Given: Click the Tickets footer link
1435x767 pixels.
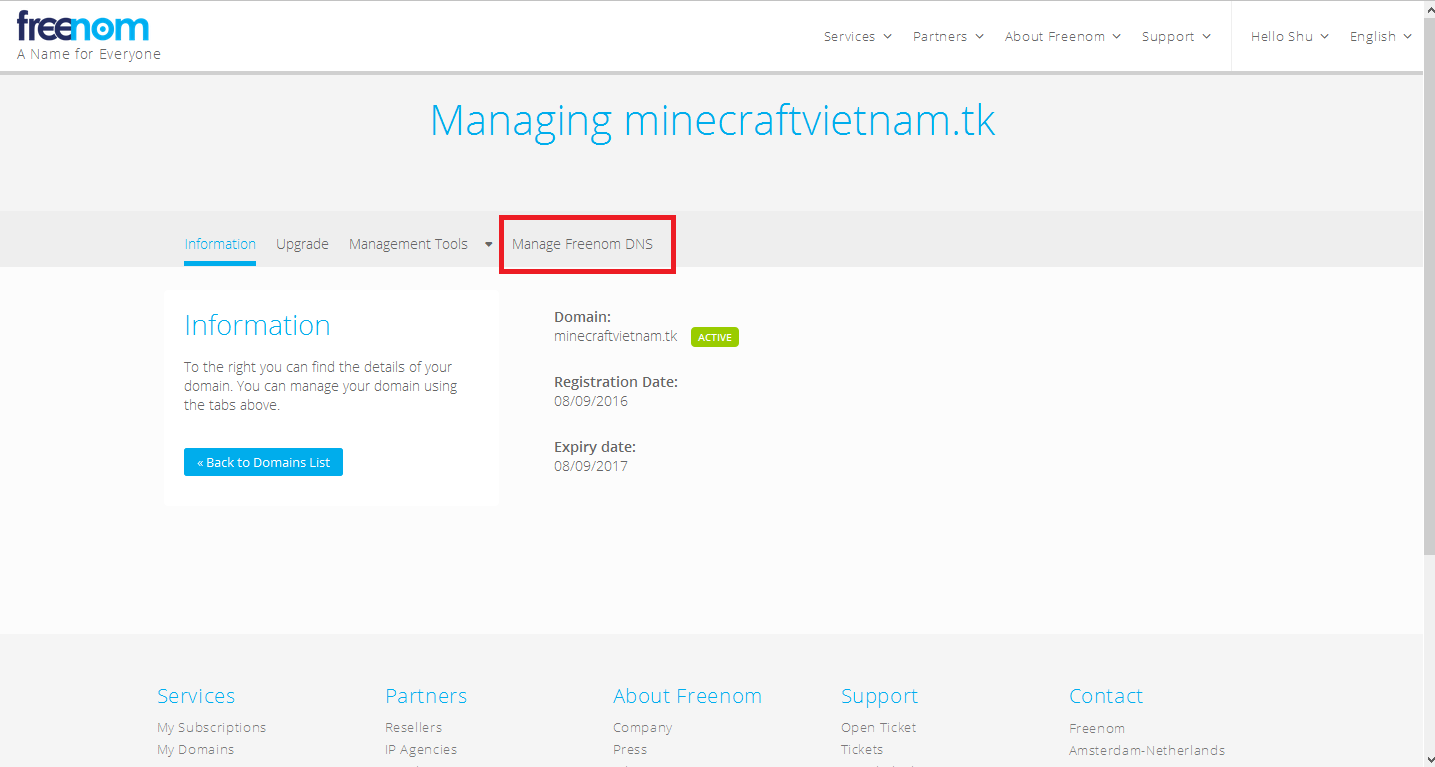Looking at the screenshot, I should 862,749.
